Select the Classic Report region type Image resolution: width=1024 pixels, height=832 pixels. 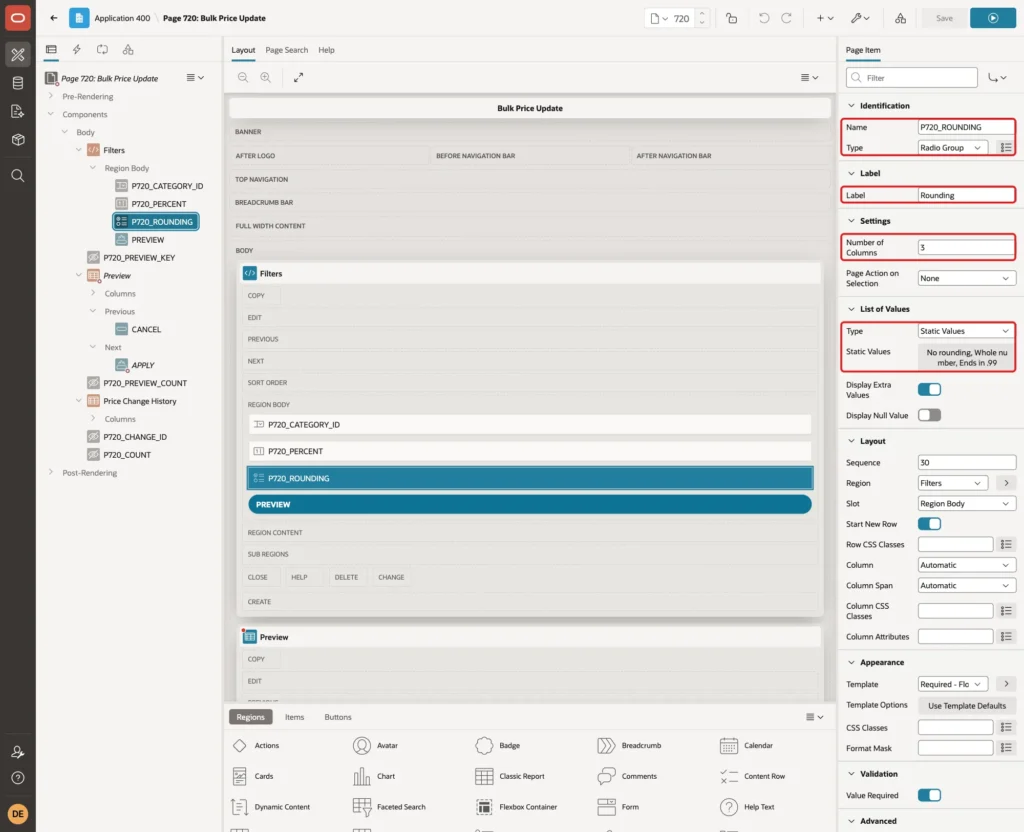(x=510, y=776)
